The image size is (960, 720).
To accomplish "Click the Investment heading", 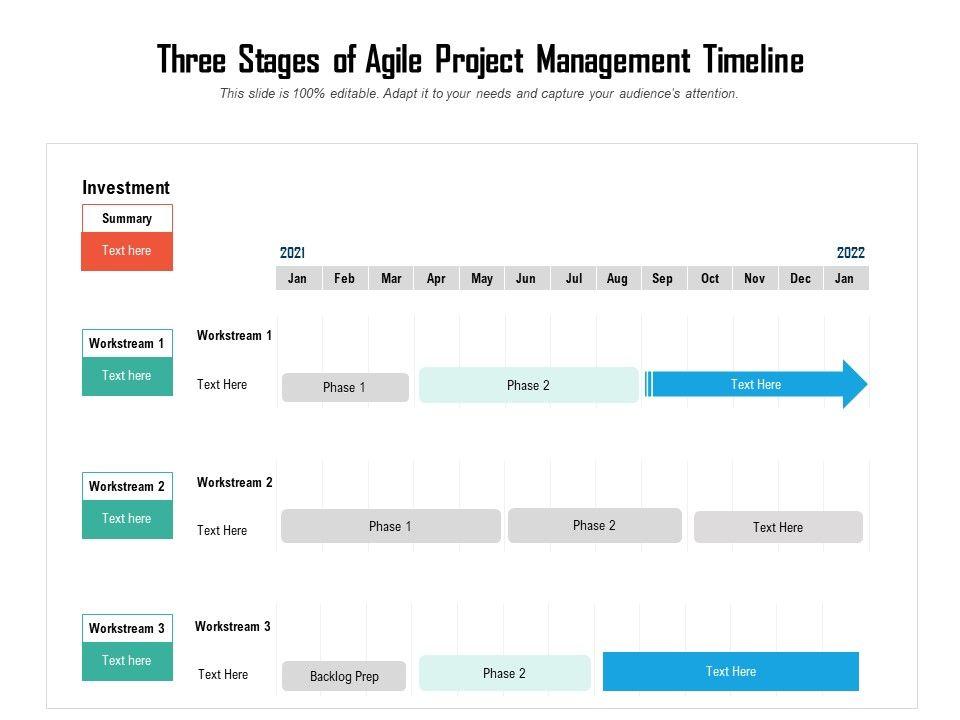I will 126,188.
